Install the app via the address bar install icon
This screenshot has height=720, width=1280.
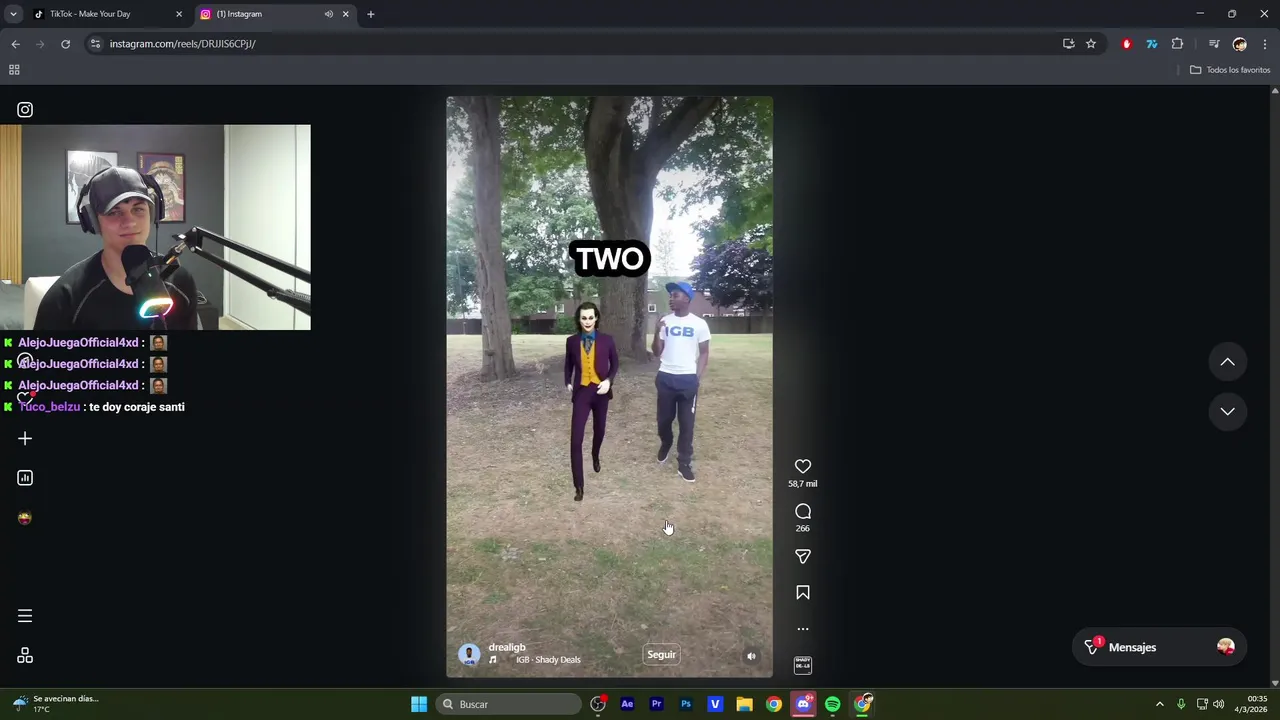[1068, 44]
